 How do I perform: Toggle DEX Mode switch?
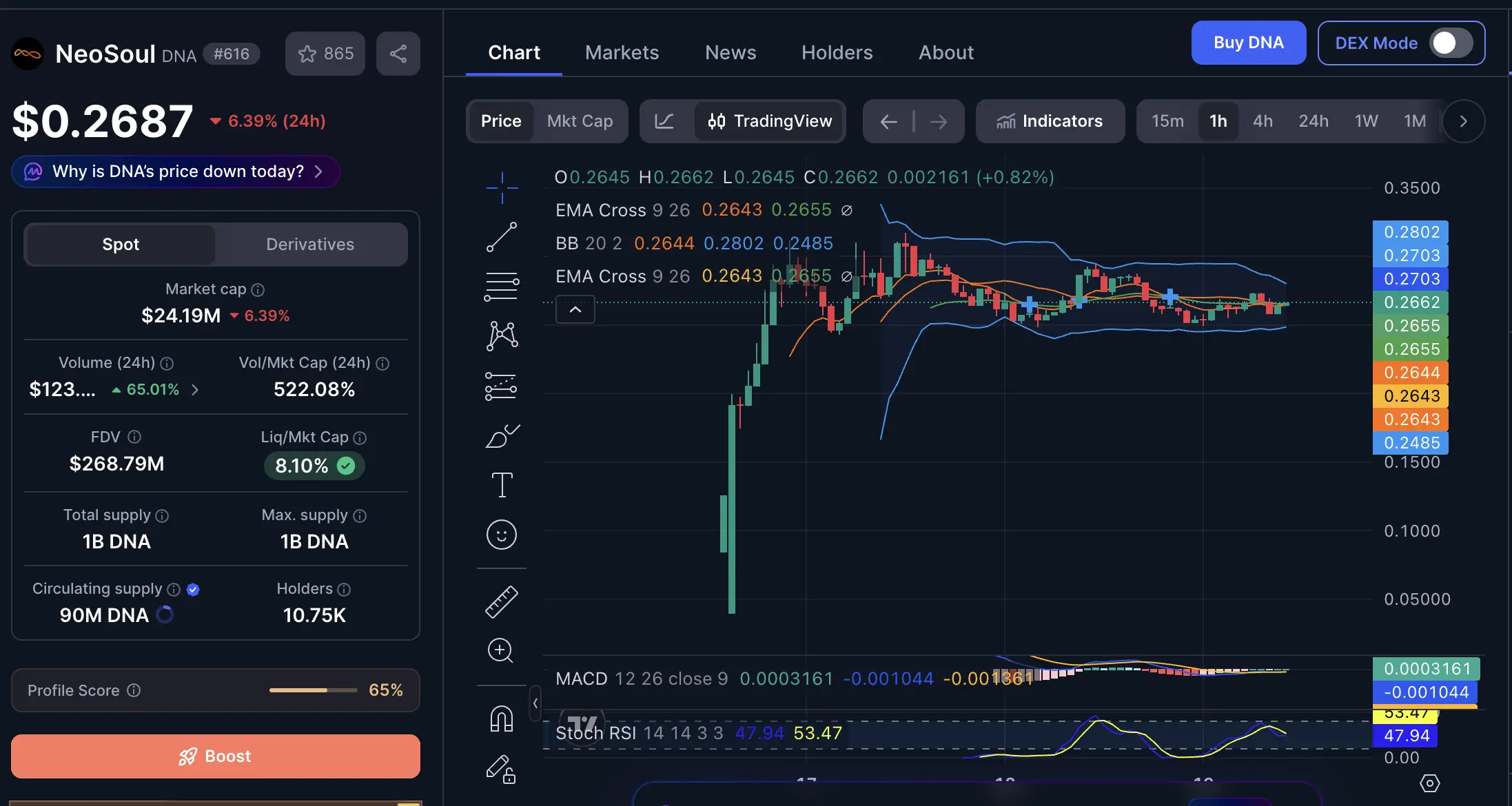(1451, 43)
